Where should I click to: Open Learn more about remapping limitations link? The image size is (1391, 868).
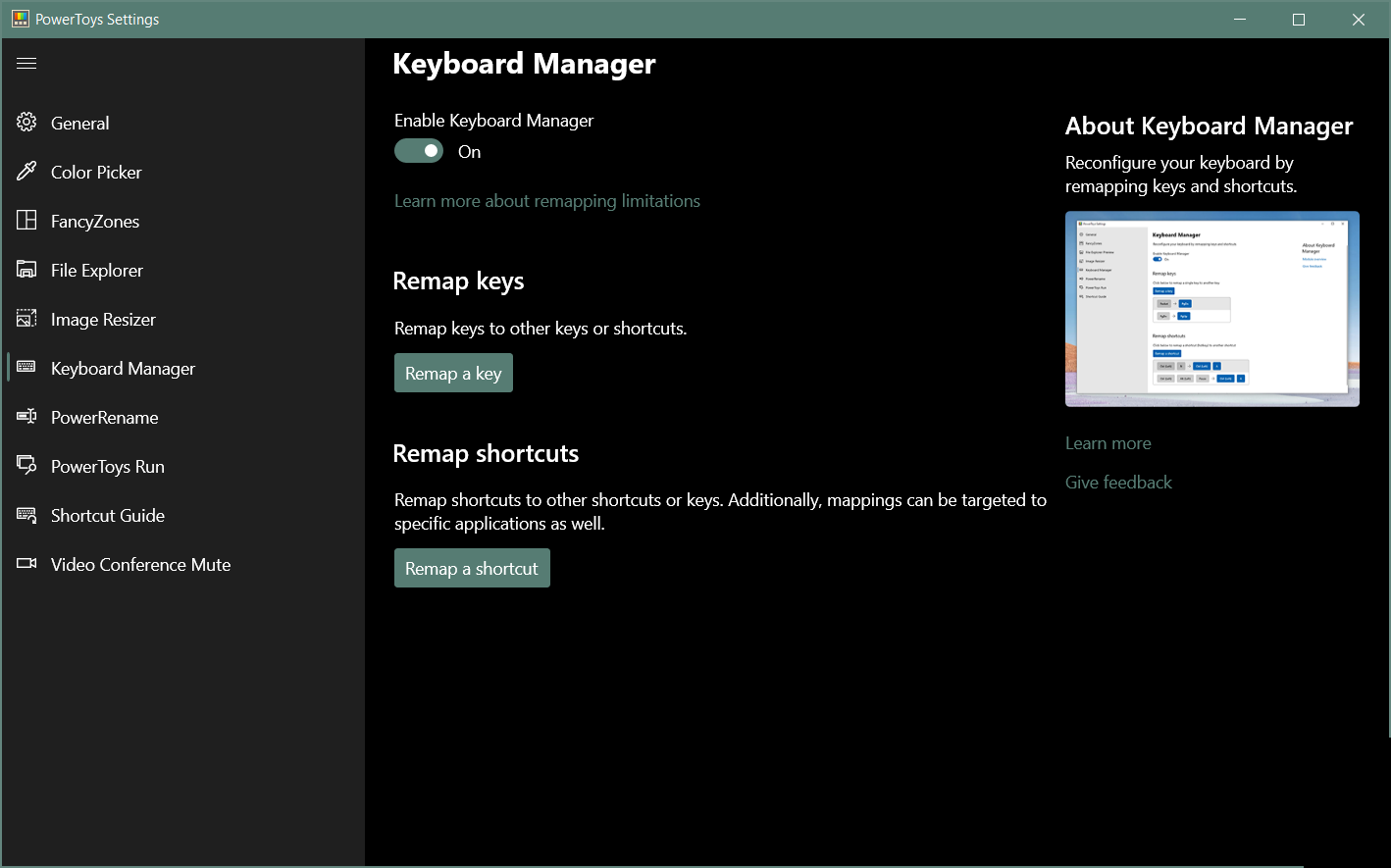pos(546,201)
